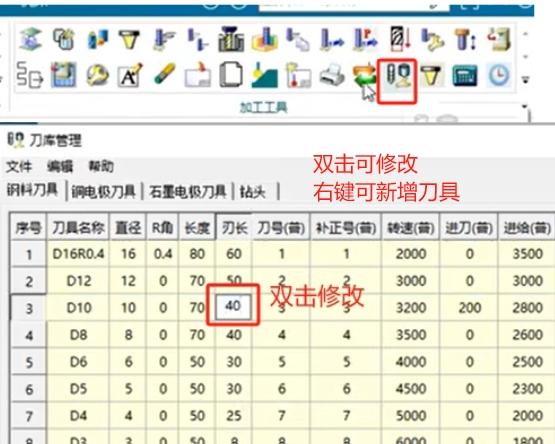555x444 pixels.
Task: Click the yellow wrench settings icon
Action: (97, 75)
